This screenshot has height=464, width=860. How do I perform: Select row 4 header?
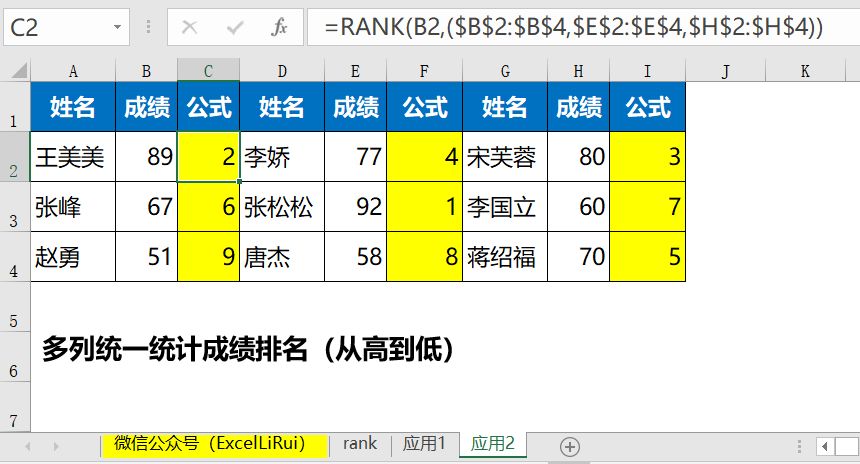[x=15, y=256]
